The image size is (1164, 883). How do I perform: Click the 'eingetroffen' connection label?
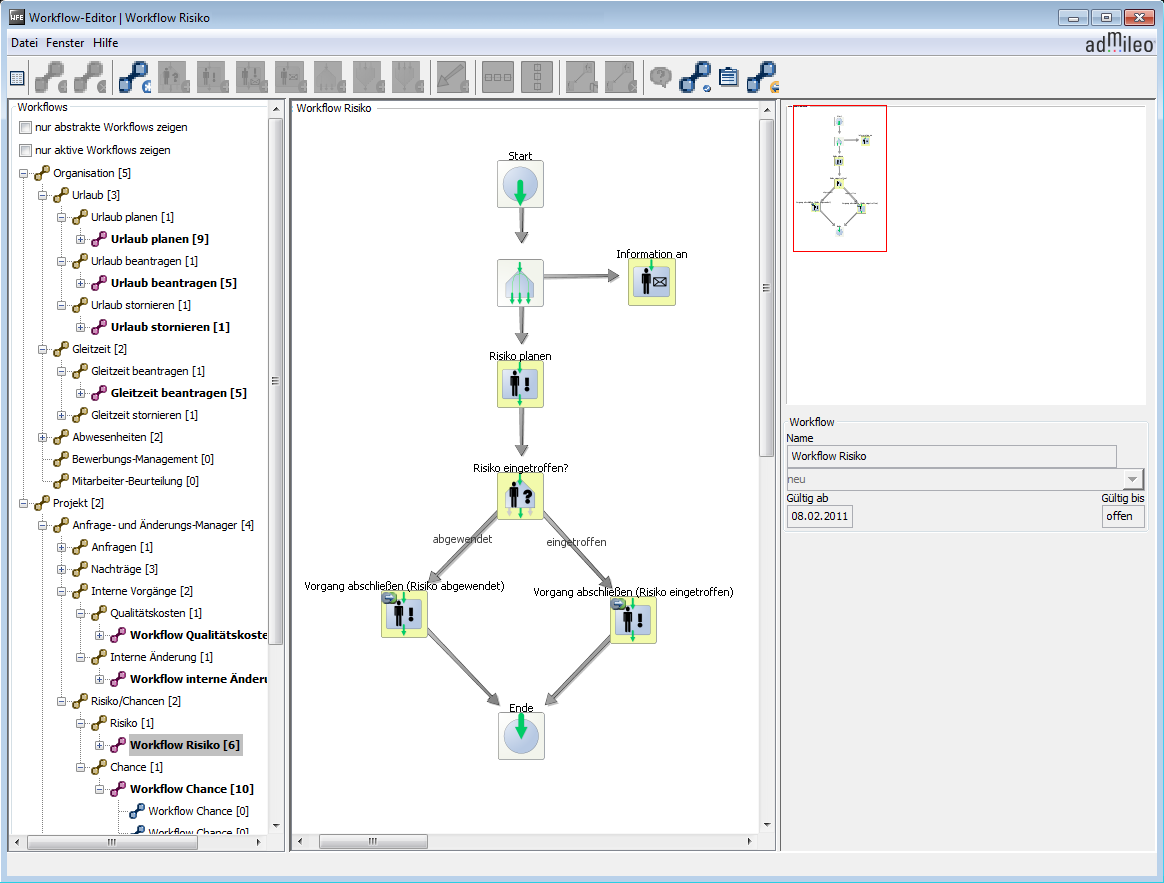pyautogui.click(x=576, y=542)
